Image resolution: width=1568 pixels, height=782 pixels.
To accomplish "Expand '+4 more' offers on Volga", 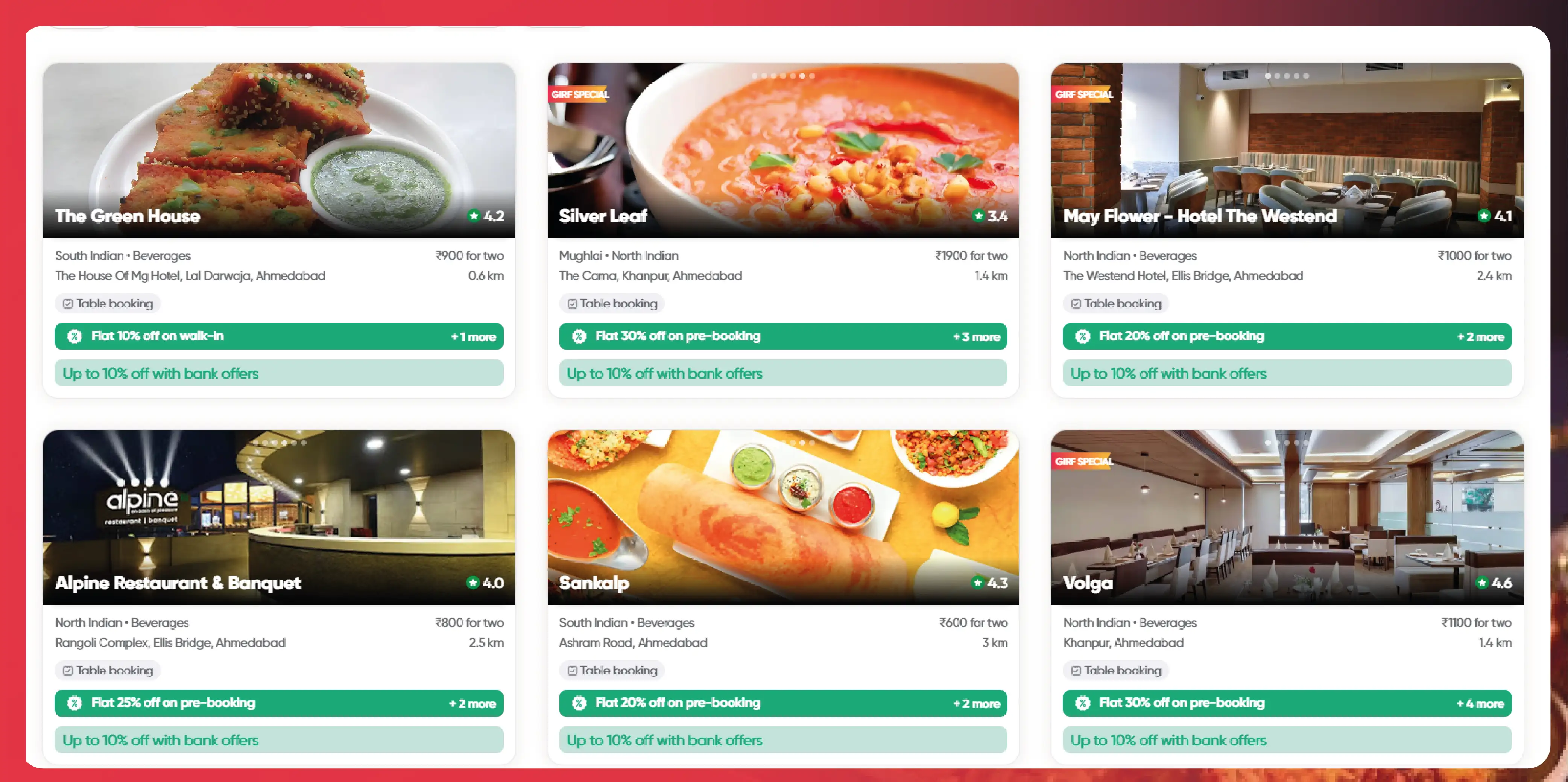I will pyautogui.click(x=1480, y=703).
